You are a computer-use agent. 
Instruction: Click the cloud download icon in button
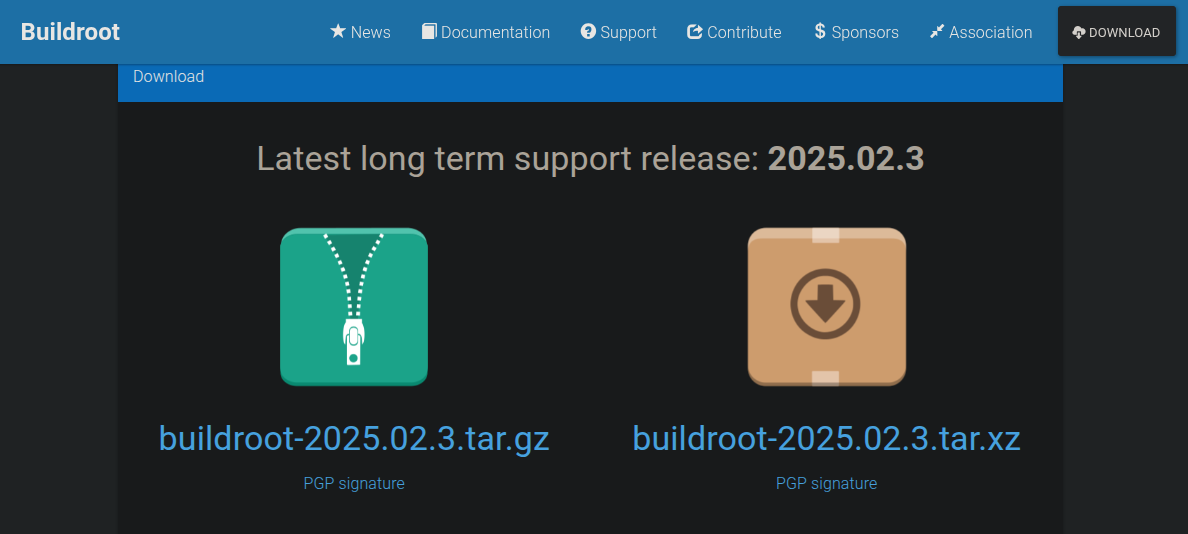1079,33
